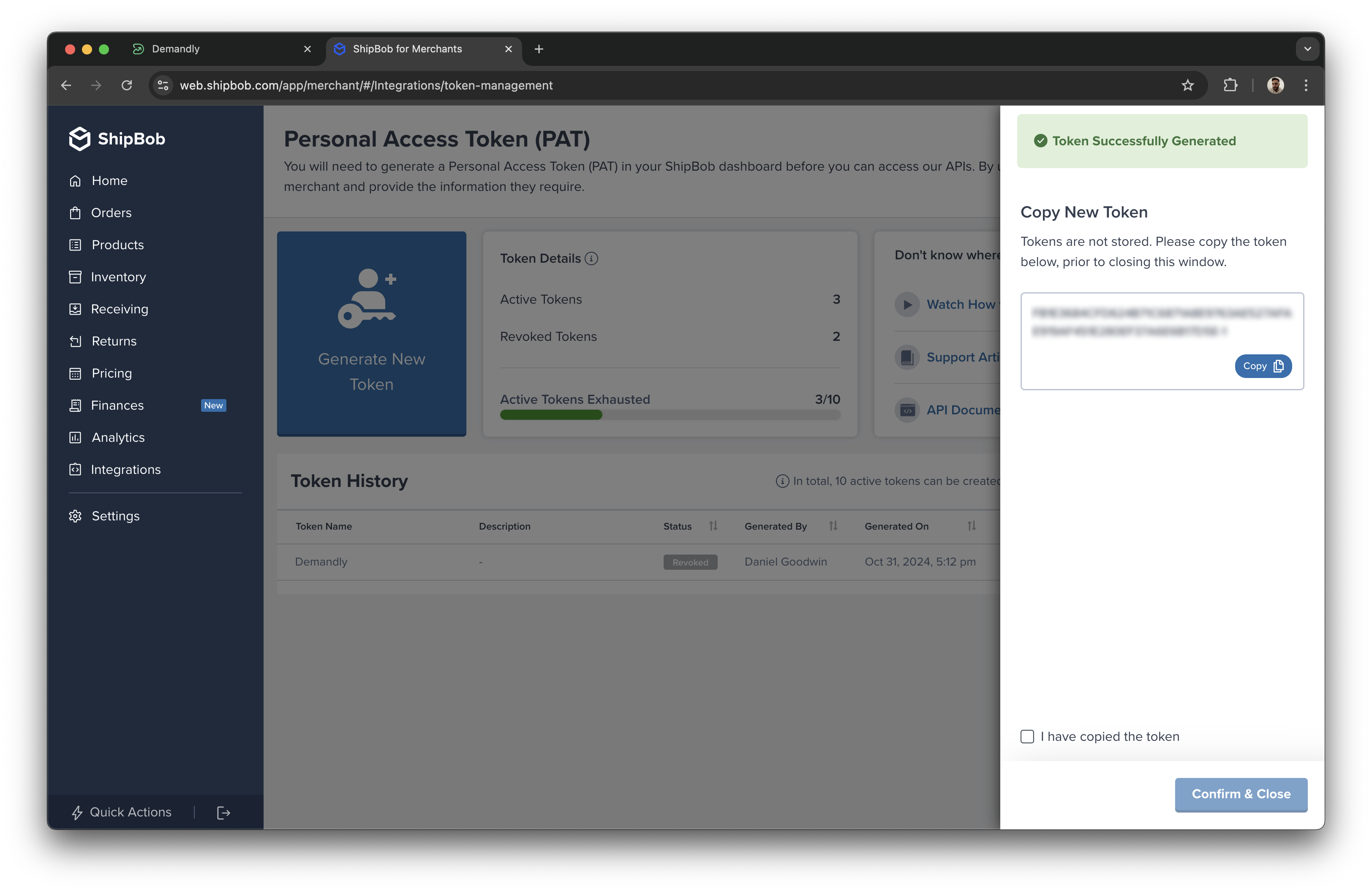Click the logout icon at bottom
Image resolution: width=1372 pixels, height=892 pixels.
point(223,813)
